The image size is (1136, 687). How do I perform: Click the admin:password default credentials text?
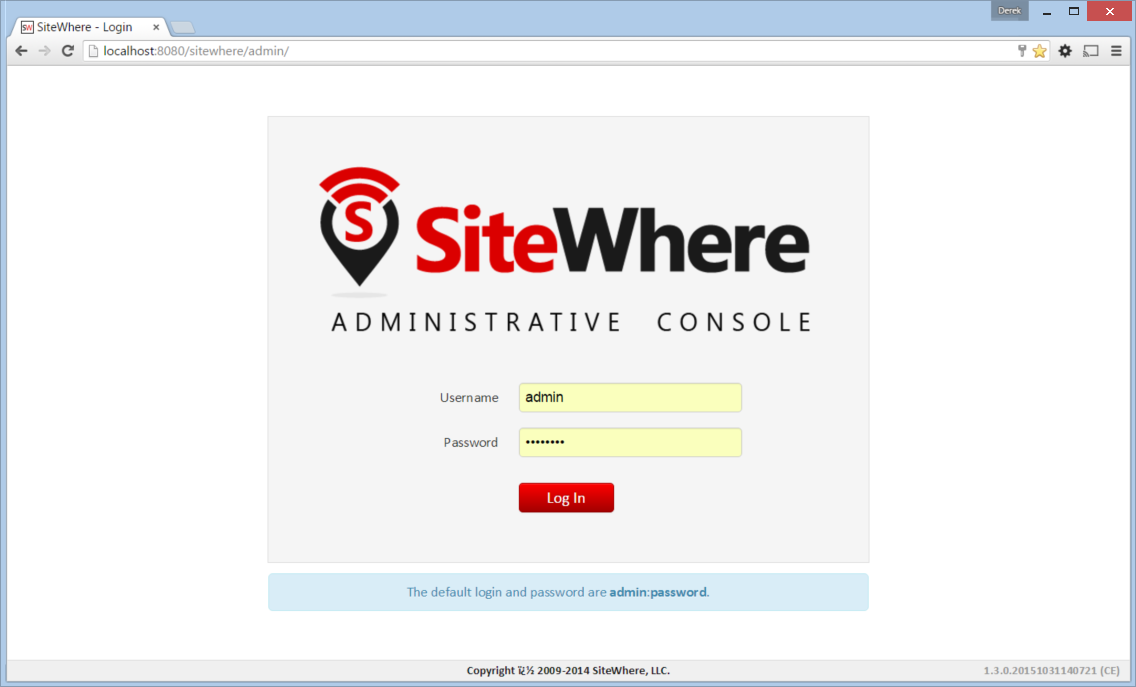pyautogui.click(x=658, y=592)
